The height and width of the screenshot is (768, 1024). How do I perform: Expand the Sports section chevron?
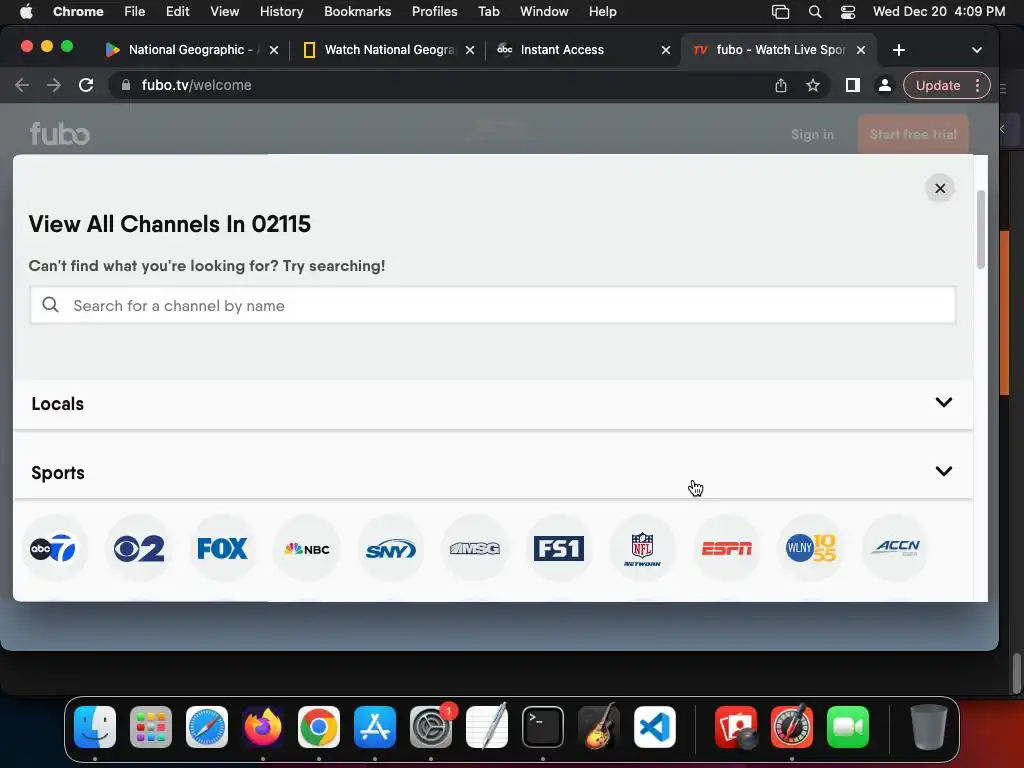coord(944,472)
